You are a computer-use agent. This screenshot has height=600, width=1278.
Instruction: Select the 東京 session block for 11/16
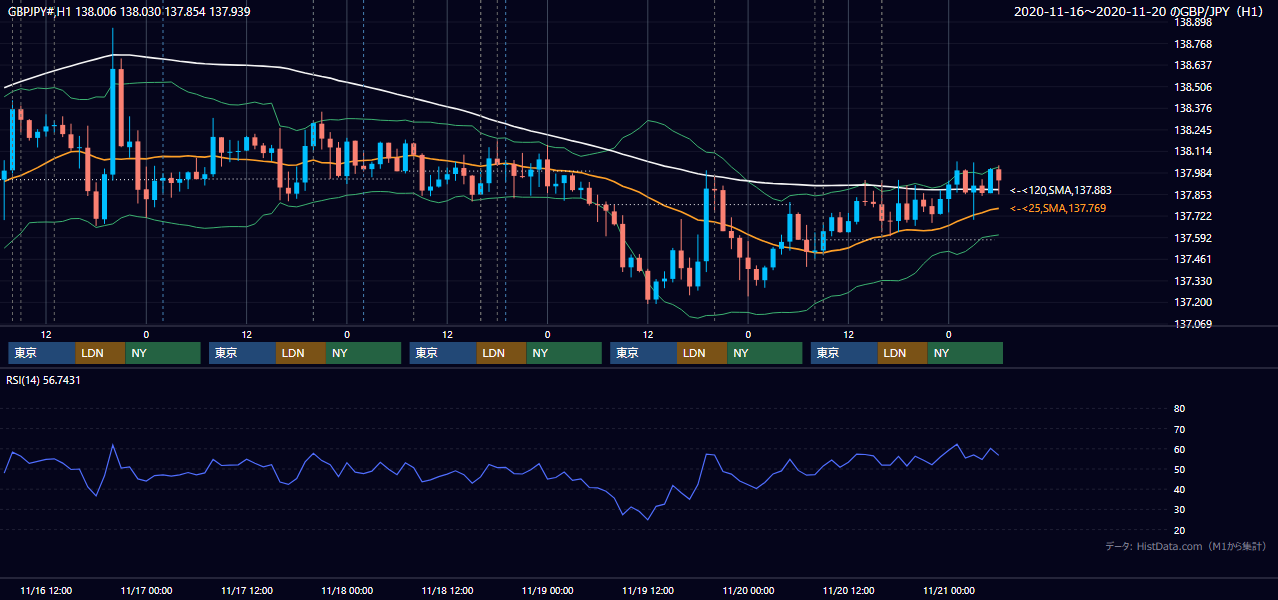tap(42, 353)
